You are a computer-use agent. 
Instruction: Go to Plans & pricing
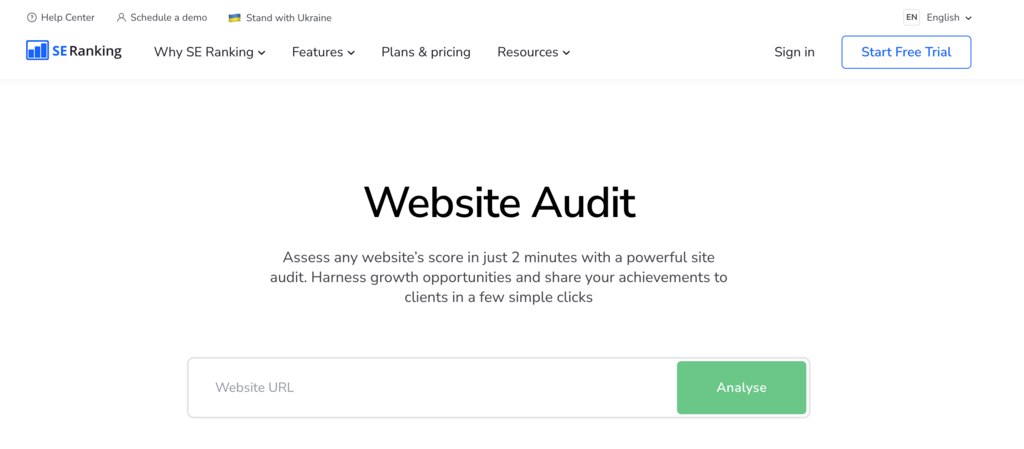[426, 52]
